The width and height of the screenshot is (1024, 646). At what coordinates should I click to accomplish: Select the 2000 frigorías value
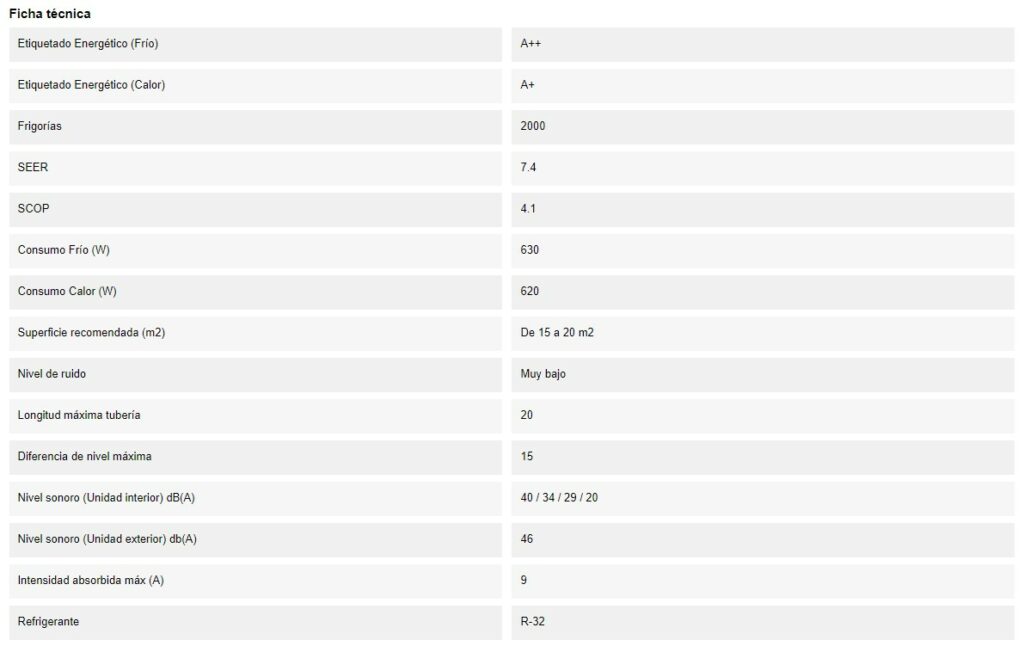[532, 126]
